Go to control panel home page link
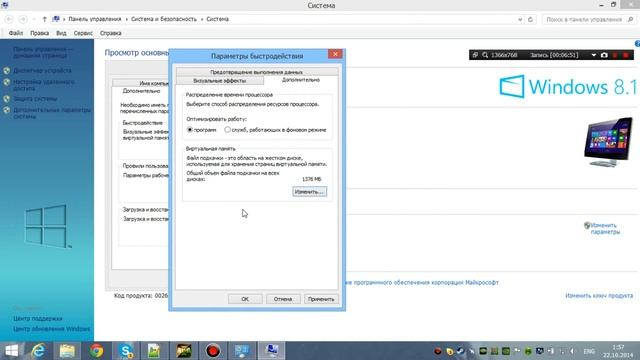Viewport: 640px width, 360px height. tap(43, 52)
